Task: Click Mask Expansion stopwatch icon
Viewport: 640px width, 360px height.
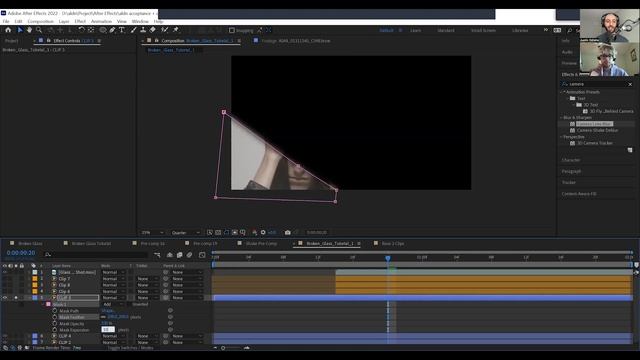Action: pos(55,330)
